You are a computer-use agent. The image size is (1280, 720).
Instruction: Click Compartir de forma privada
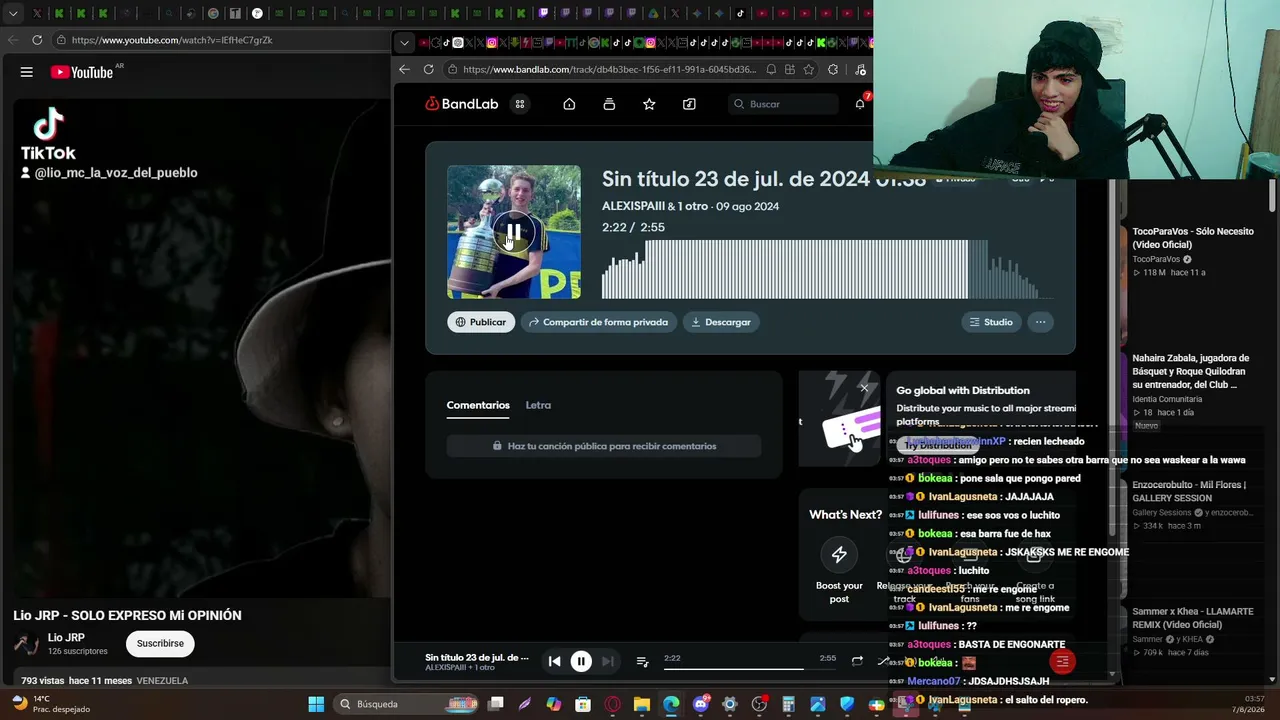(x=598, y=322)
